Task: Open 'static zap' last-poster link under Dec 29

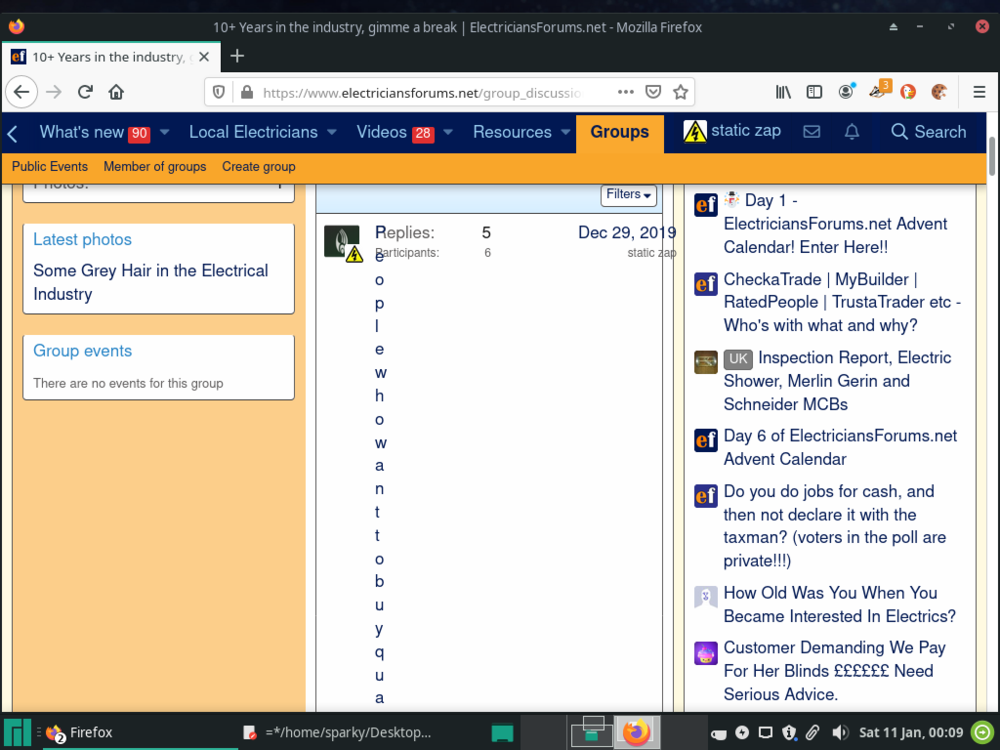Action: (651, 253)
